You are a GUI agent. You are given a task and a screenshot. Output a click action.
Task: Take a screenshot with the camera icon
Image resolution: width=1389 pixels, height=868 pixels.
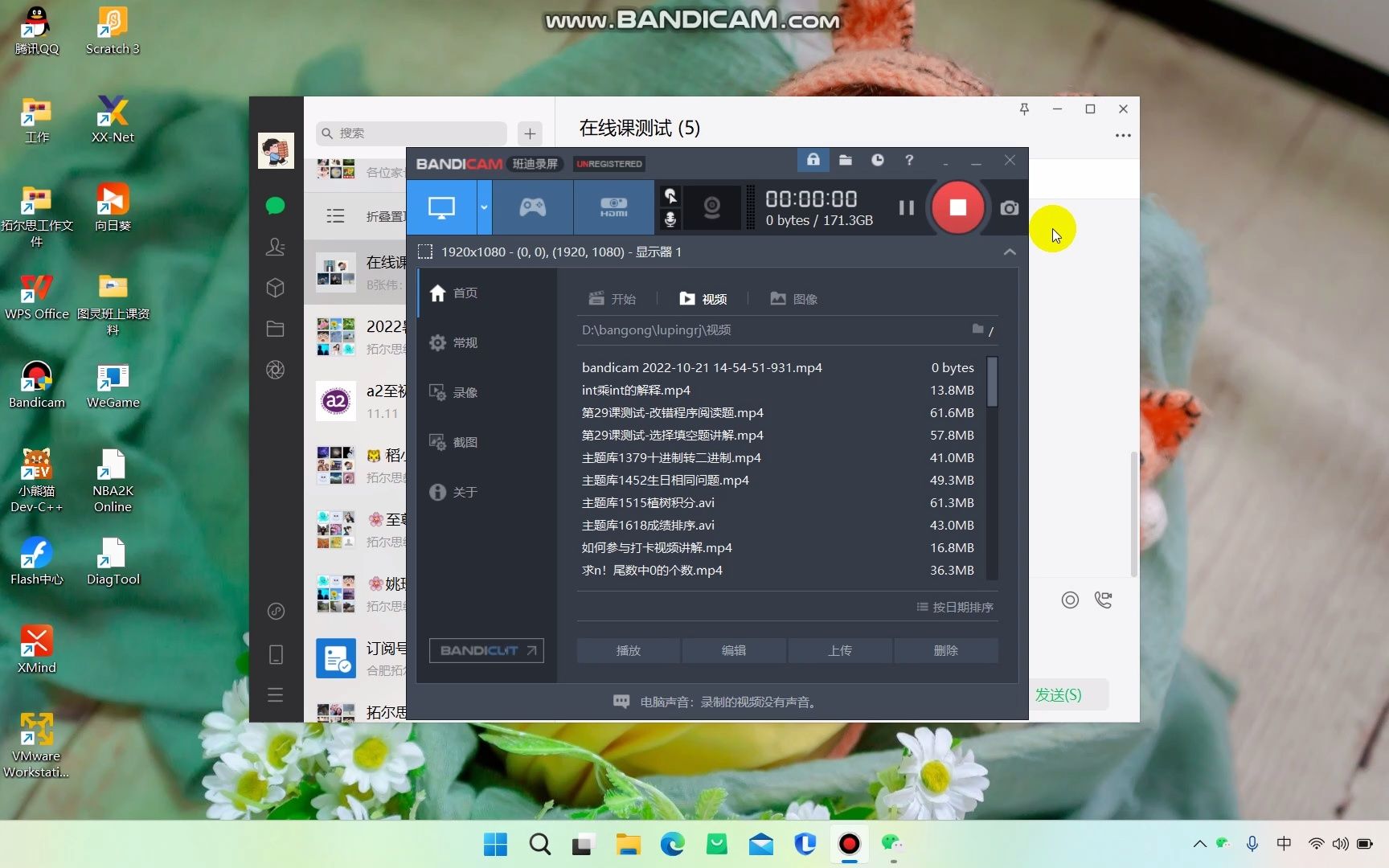tap(1009, 207)
